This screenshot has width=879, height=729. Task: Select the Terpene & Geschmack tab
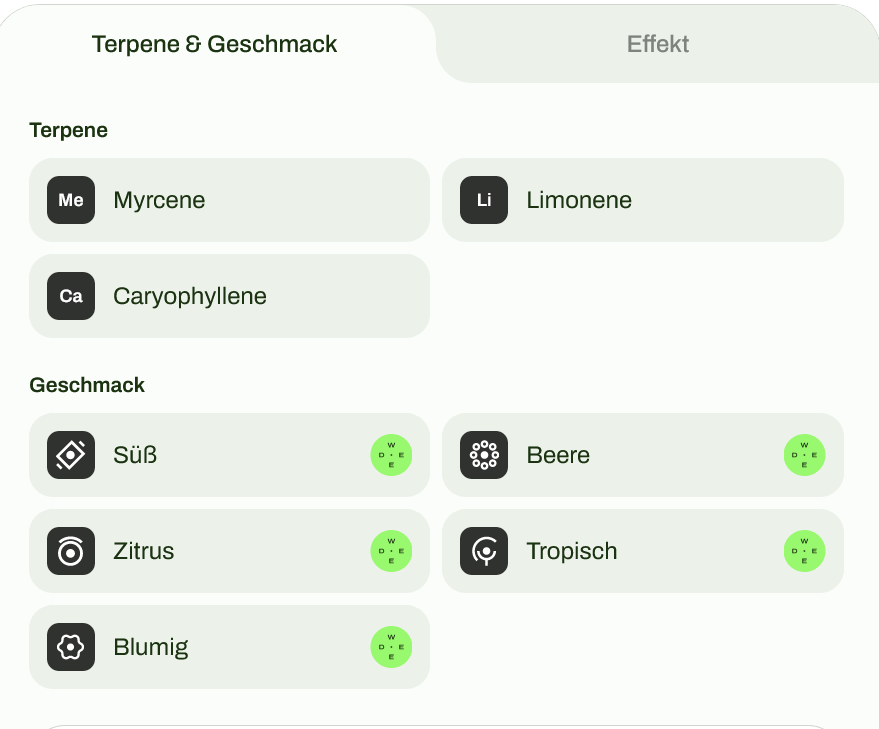tap(215, 44)
